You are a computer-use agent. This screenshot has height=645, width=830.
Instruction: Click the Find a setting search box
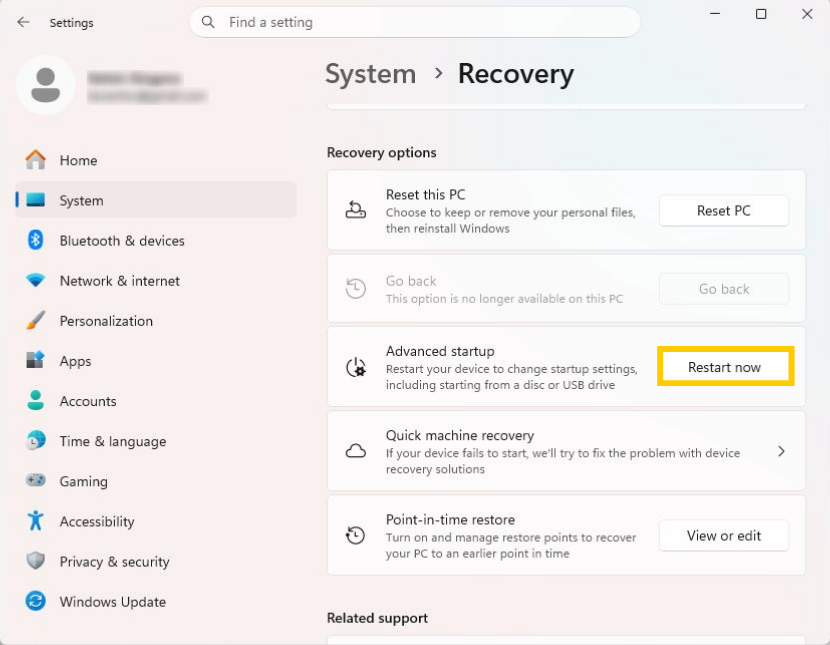click(x=414, y=22)
